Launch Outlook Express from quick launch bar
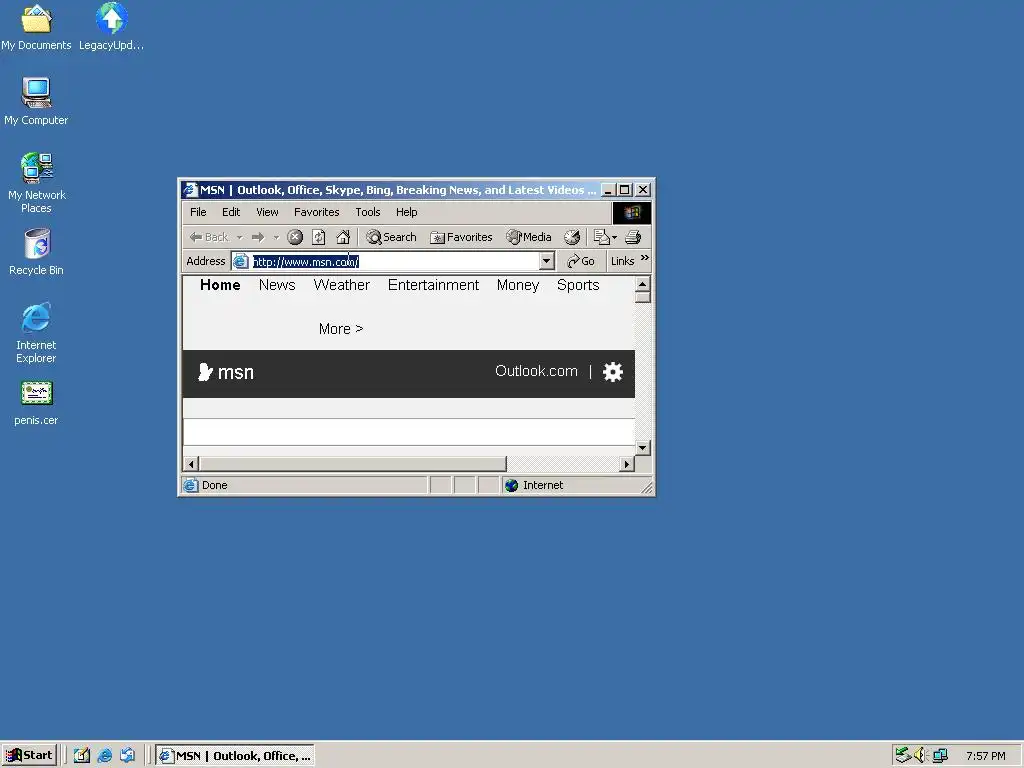 click(127, 756)
